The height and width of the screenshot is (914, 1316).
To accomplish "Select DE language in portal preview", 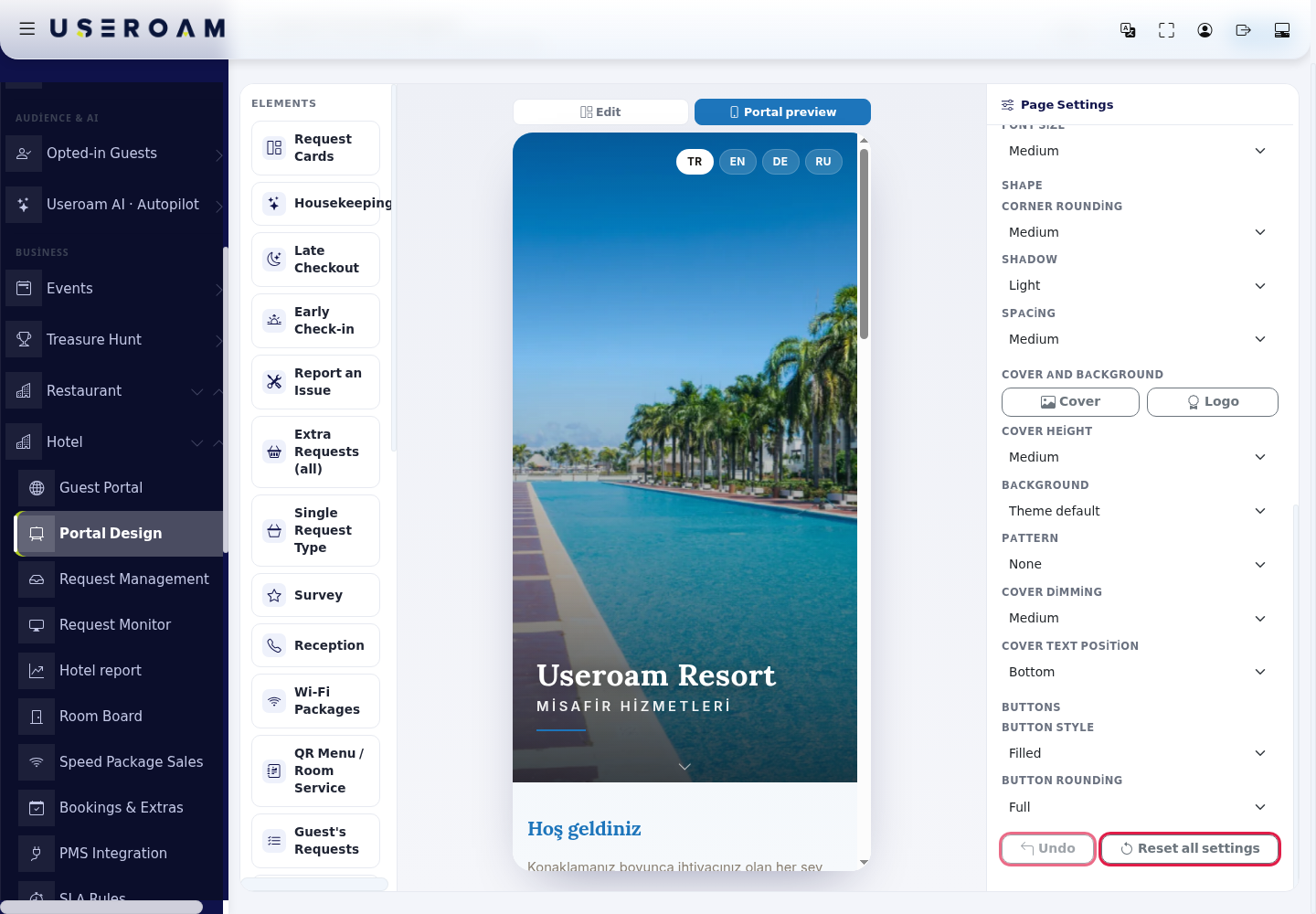I will tap(780, 162).
